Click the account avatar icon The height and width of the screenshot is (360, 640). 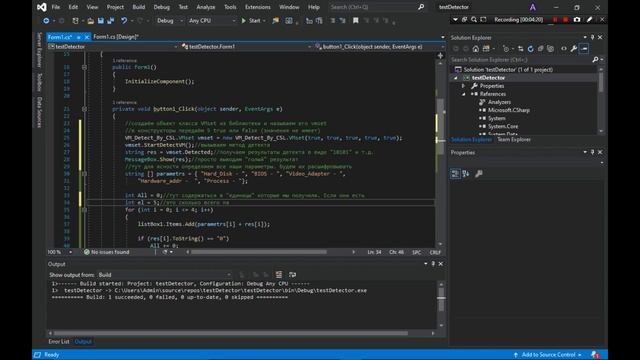coord(533,7)
